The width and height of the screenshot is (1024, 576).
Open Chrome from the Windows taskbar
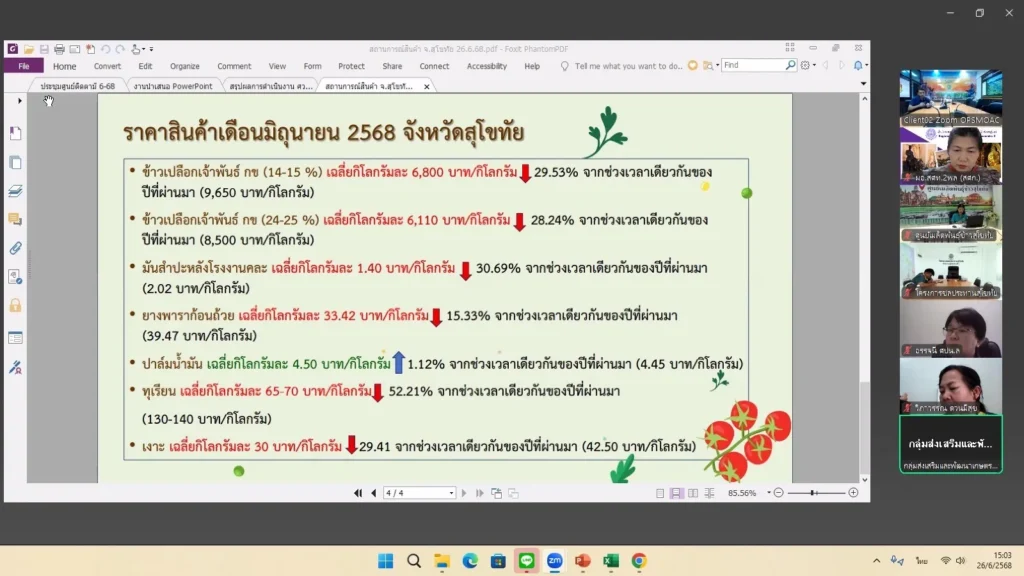click(x=639, y=561)
